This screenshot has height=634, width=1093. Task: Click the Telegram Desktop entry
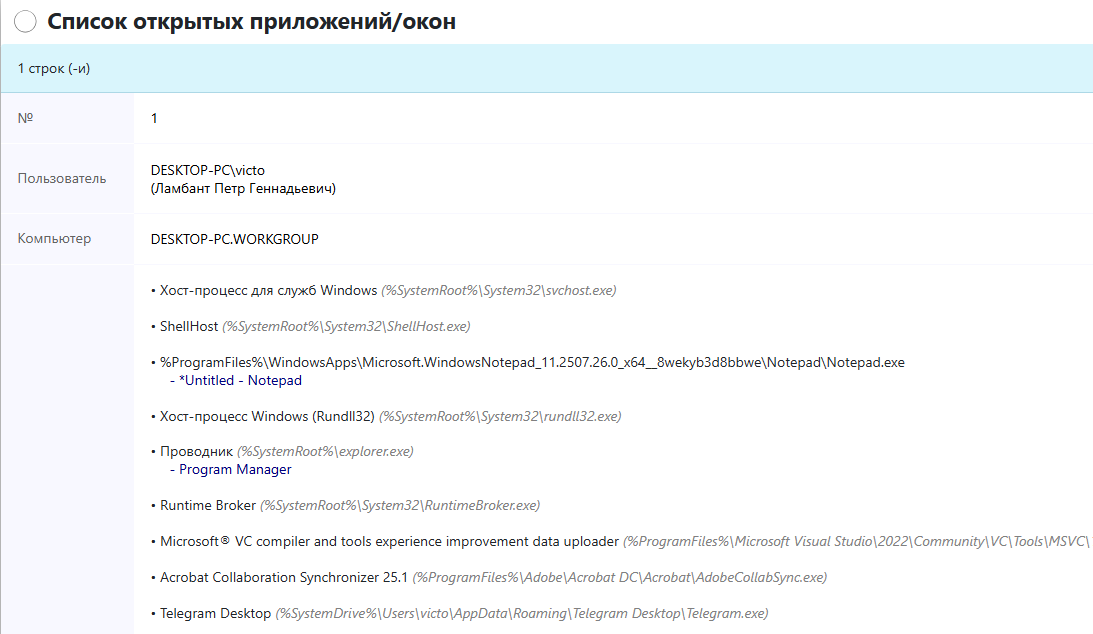point(215,613)
